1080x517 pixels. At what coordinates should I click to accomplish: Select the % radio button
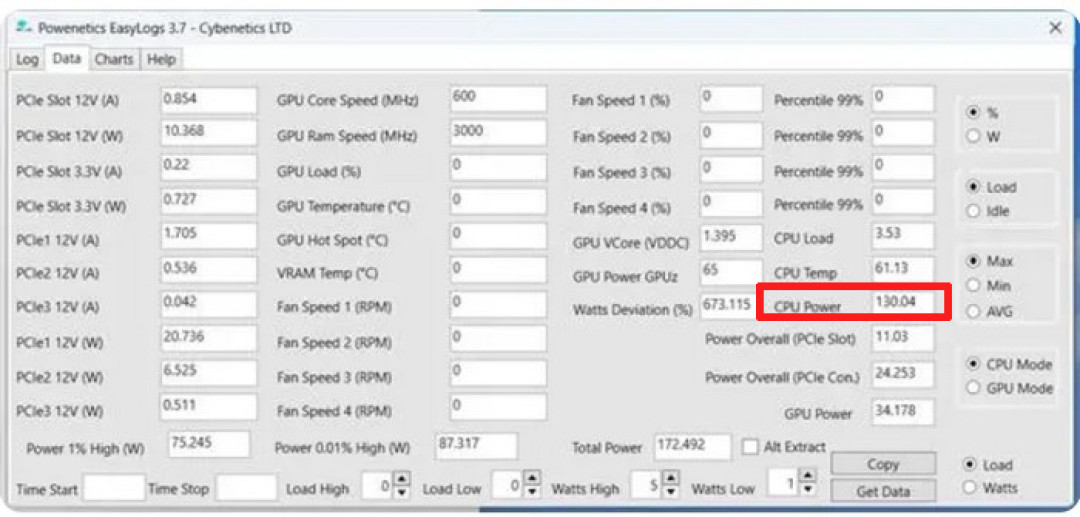click(x=973, y=112)
